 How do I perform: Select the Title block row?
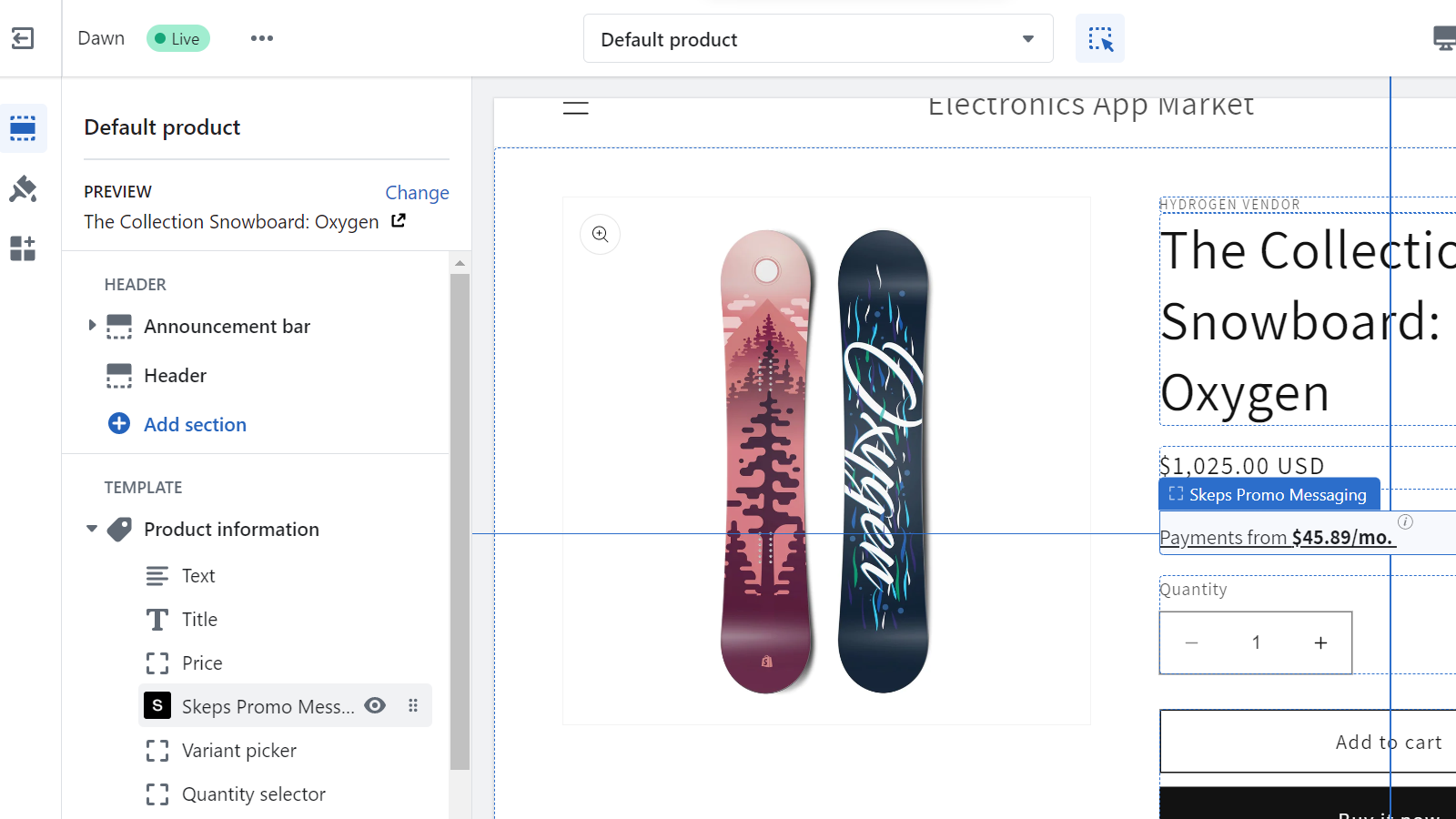(285, 620)
